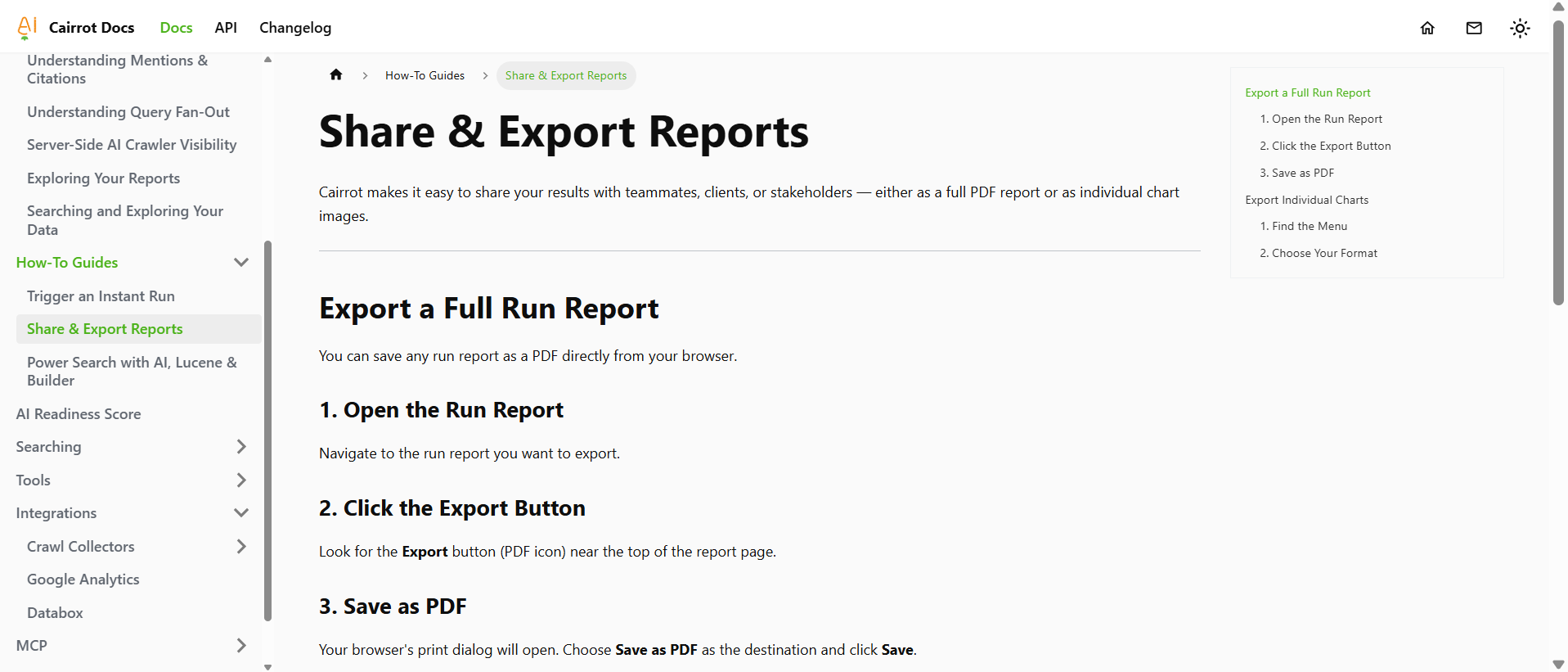Click the page scroll down arrow
Image resolution: width=1568 pixels, height=672 pixels.
pyautogui.click(x=1558, y=664)
